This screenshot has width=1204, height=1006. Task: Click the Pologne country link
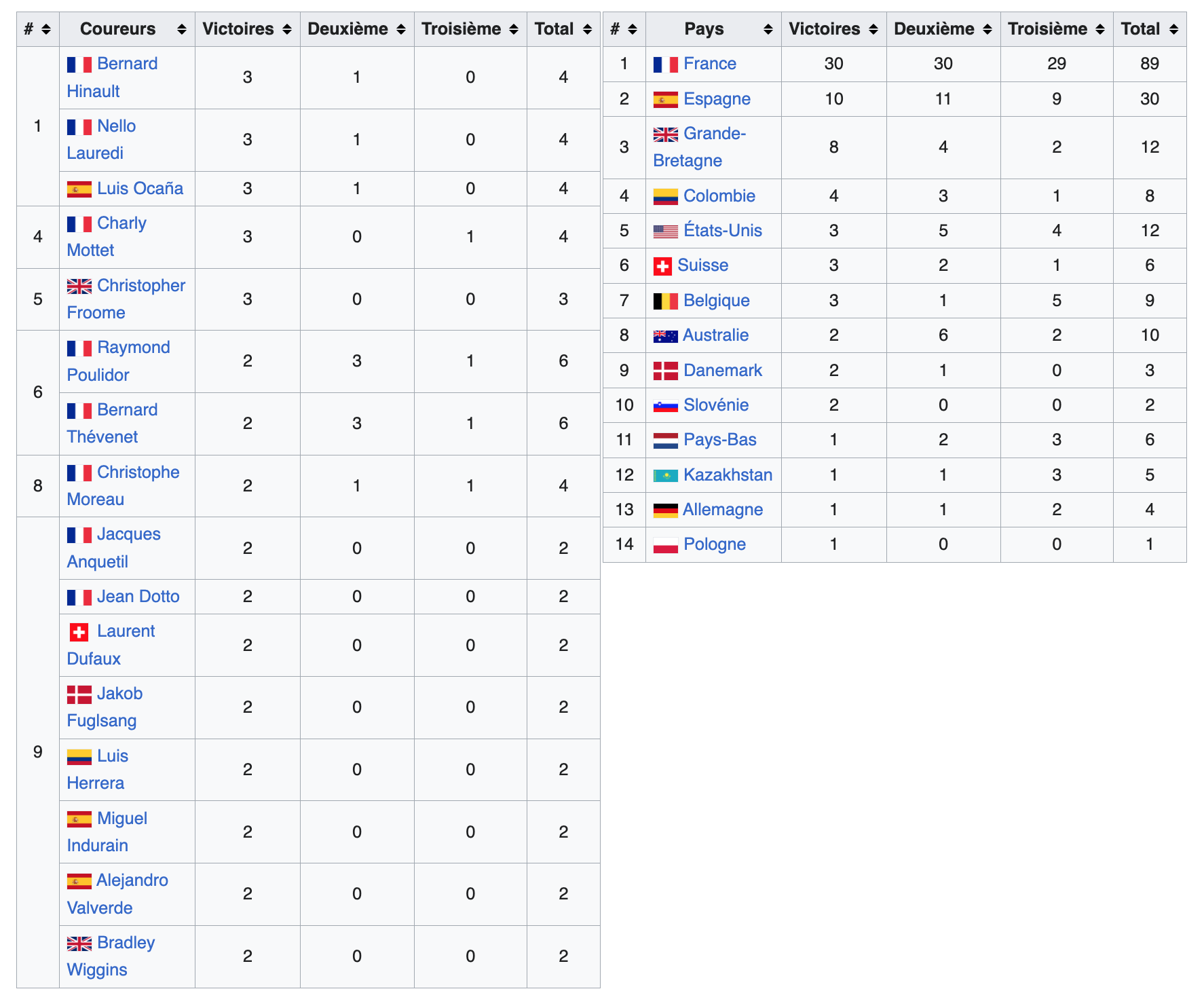coord(714,544)
